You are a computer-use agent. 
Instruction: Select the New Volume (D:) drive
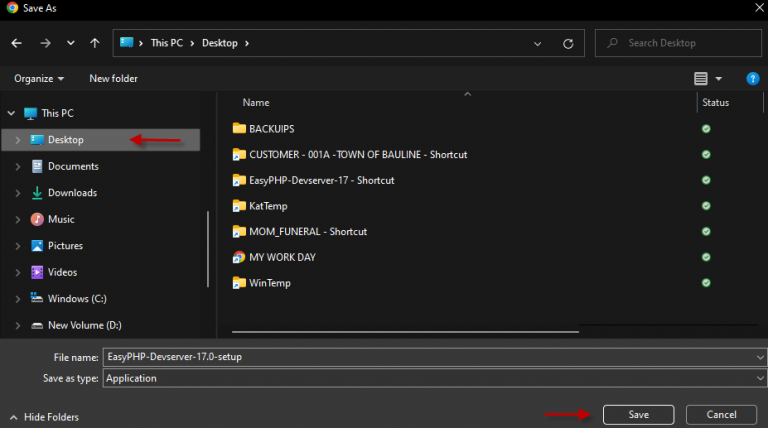pos(84,325)
